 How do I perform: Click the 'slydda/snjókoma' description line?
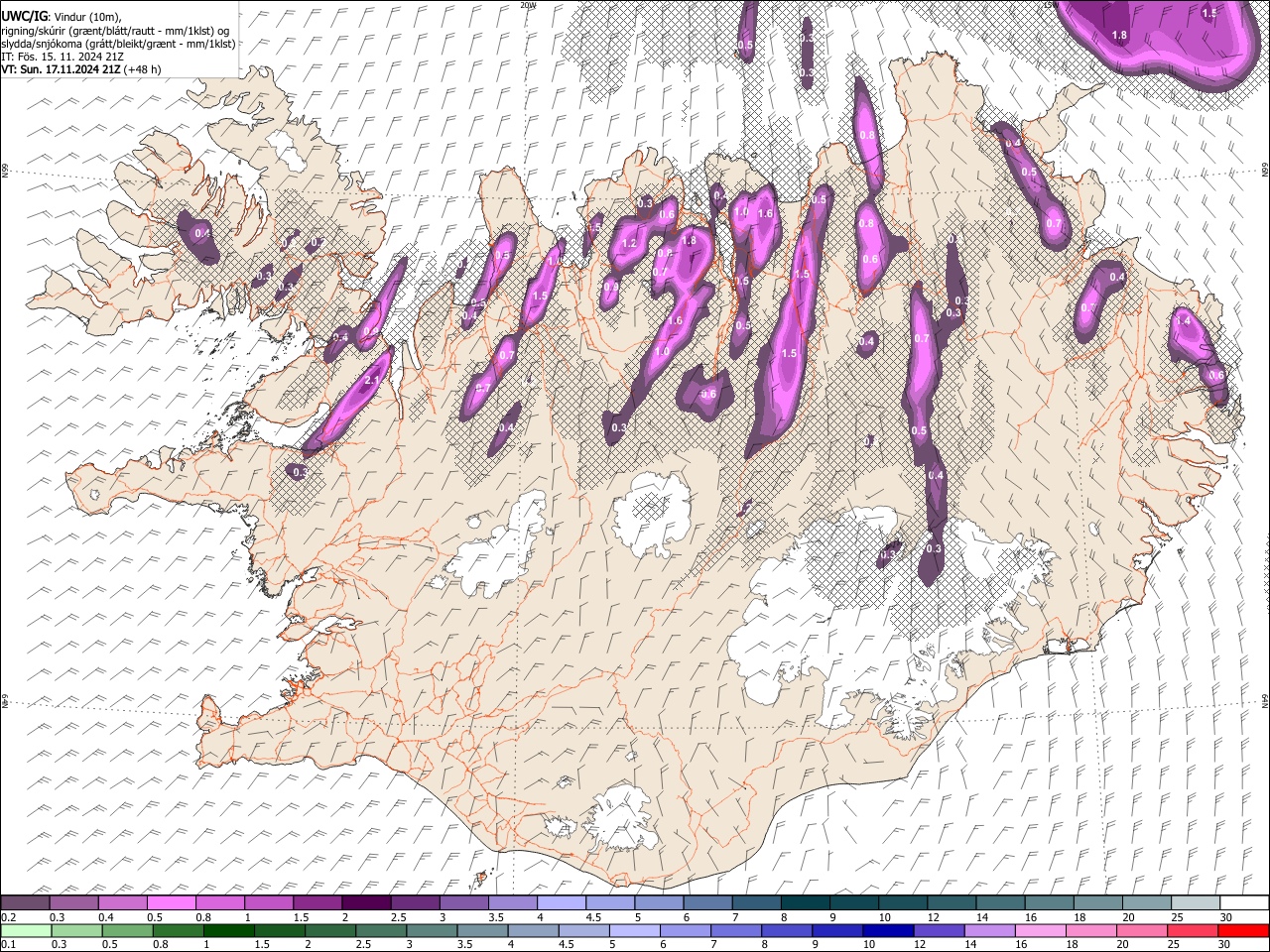click(118, 44)
